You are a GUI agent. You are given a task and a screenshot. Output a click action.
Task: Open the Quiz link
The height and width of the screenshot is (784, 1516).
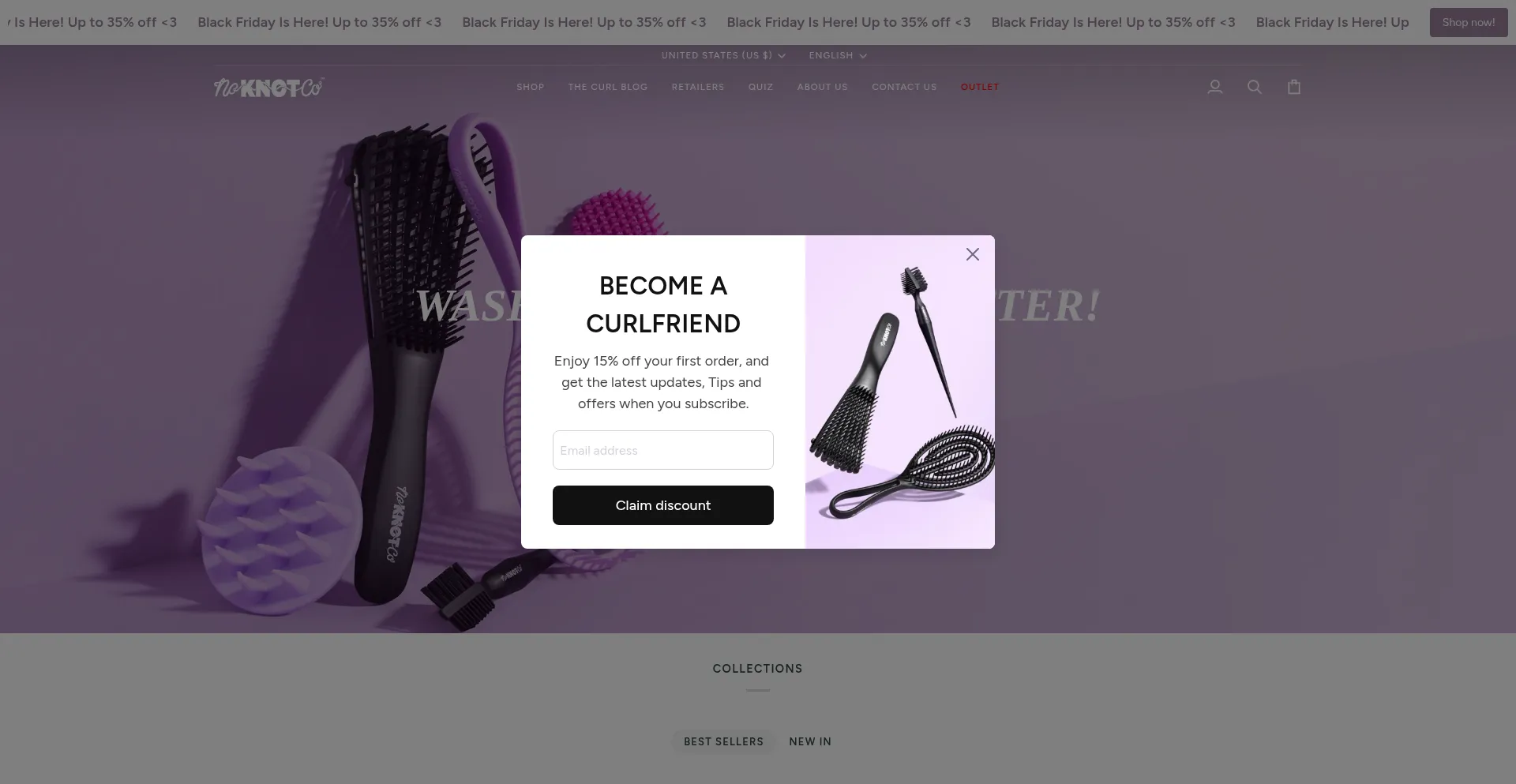point(761,87)
